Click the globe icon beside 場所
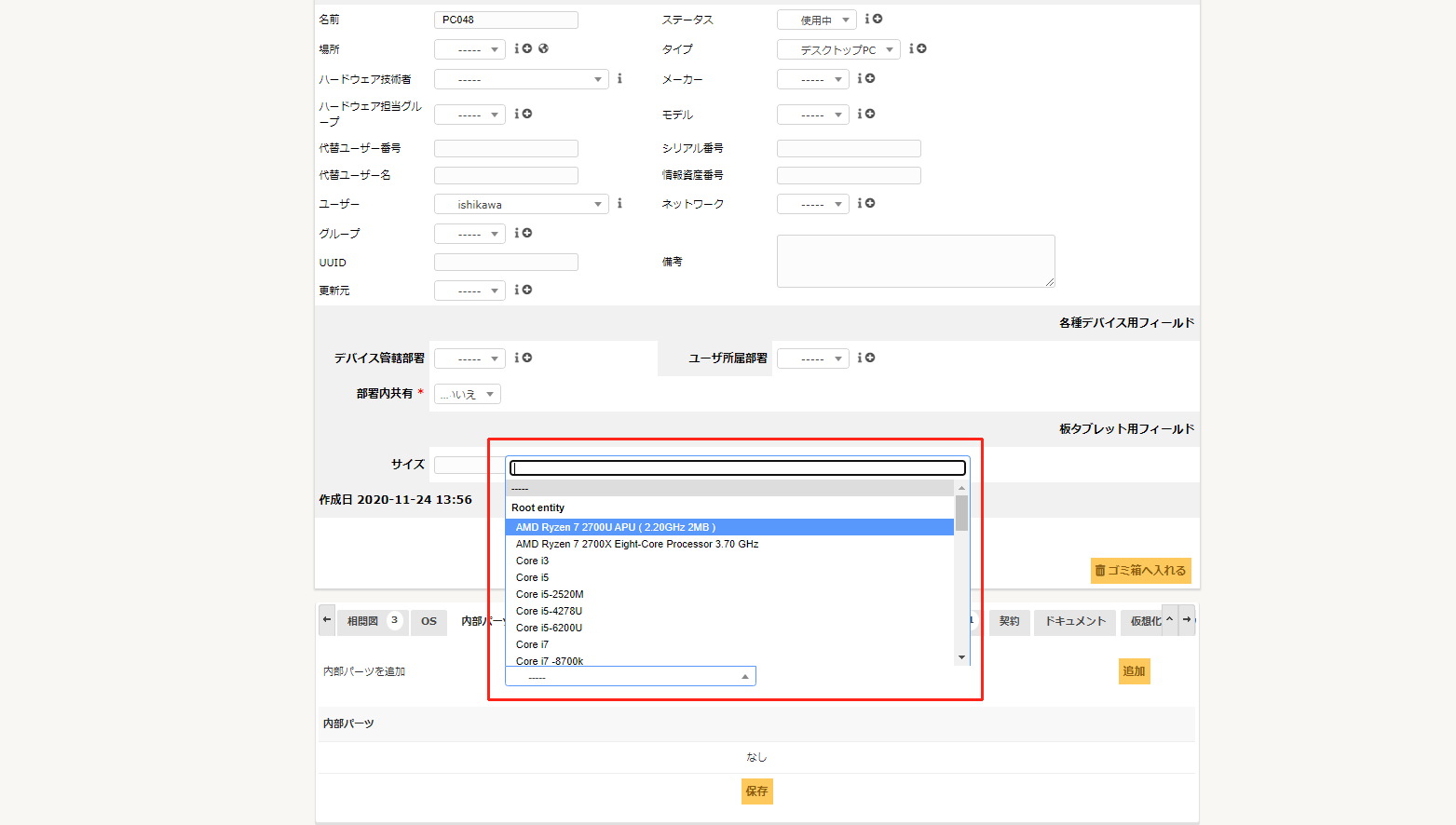 (543, 48)
